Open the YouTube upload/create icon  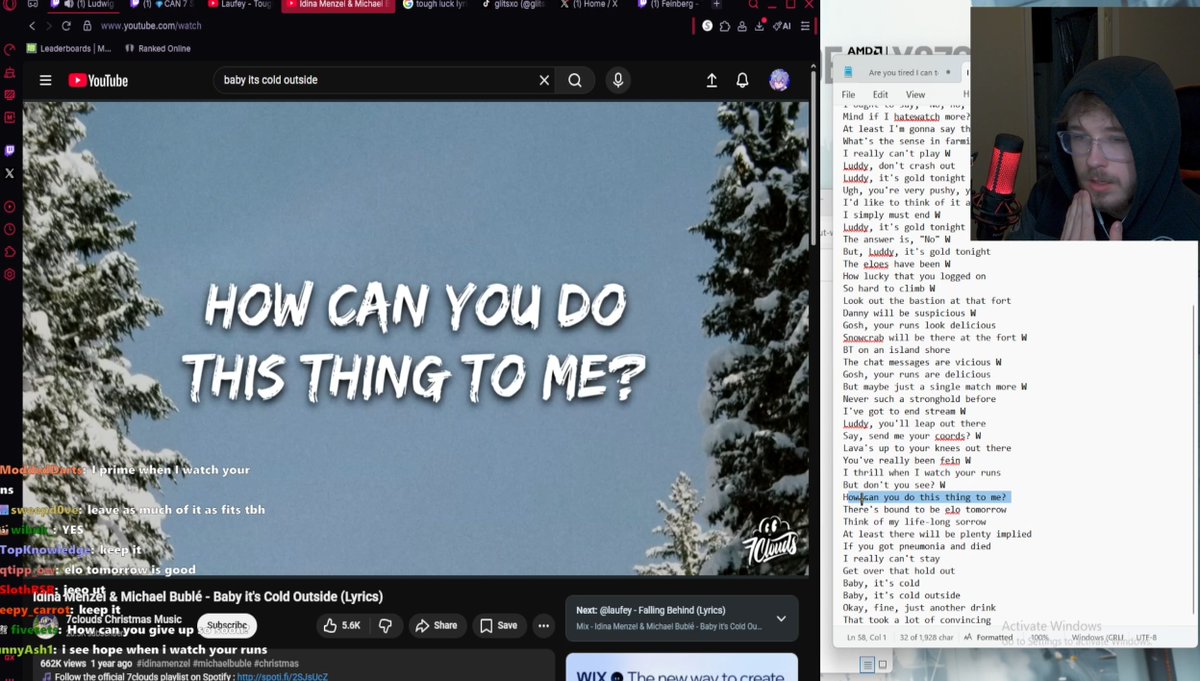[x=712, y=80]
